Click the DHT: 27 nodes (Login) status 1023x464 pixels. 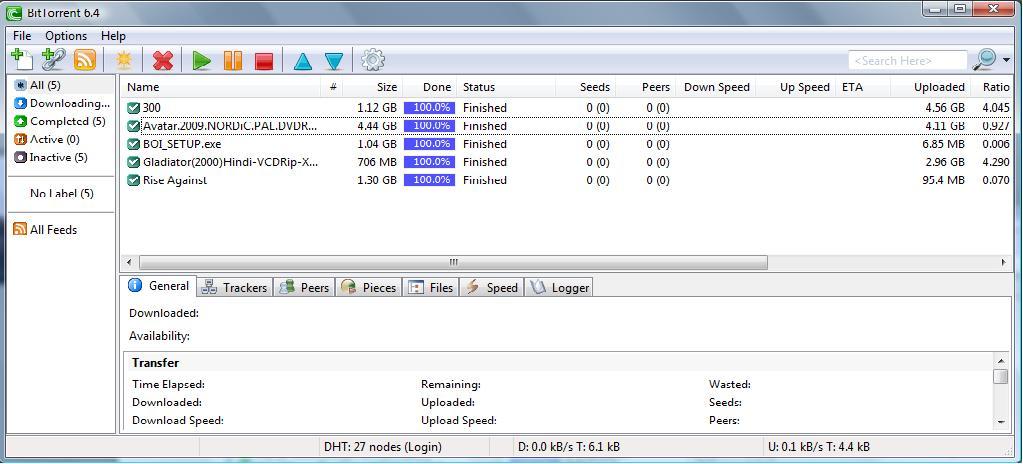pyautogui.click(x=383, y=447)
